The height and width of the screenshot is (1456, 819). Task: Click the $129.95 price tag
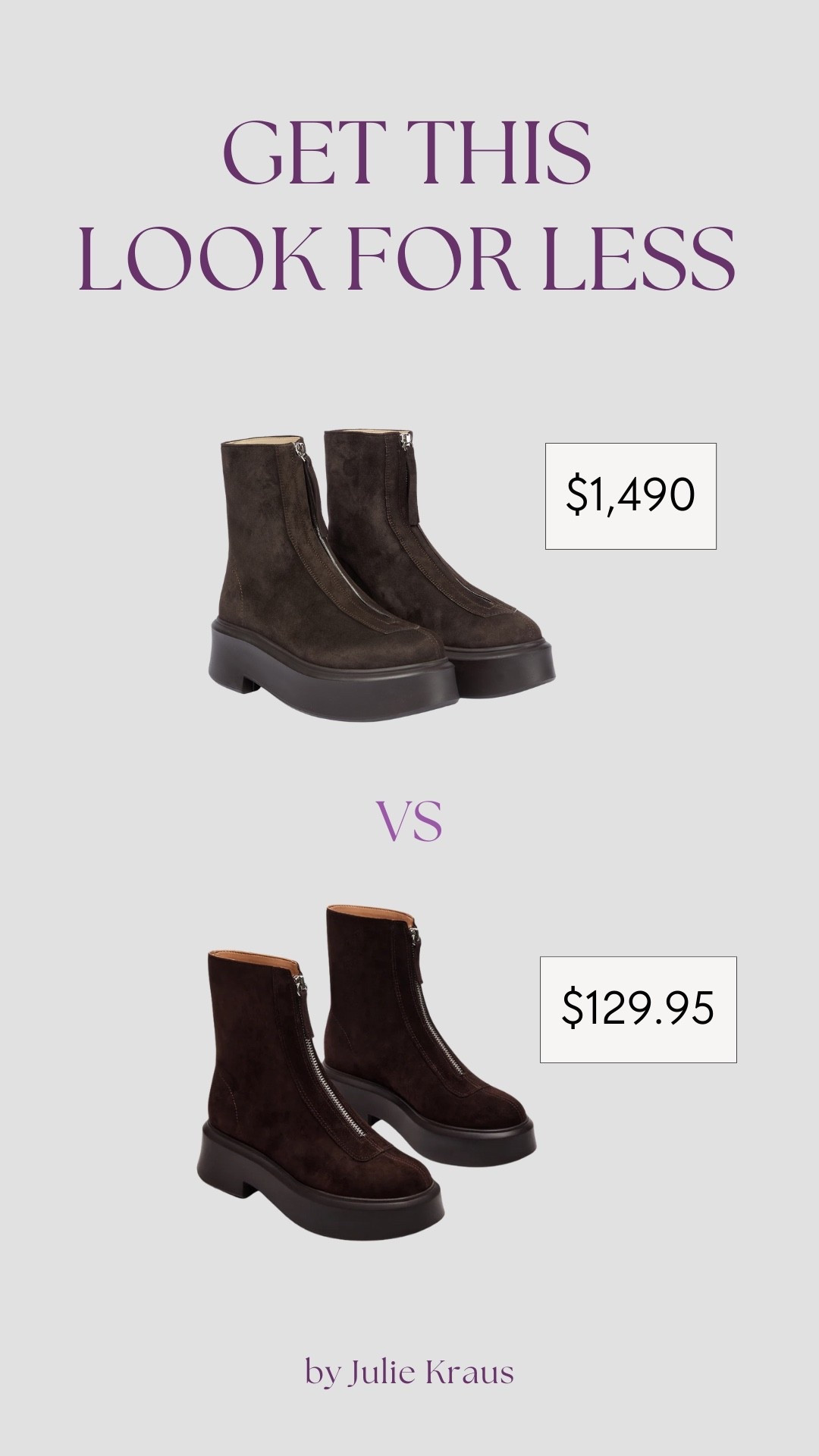pyautogui.click(x=638, y=1009)
